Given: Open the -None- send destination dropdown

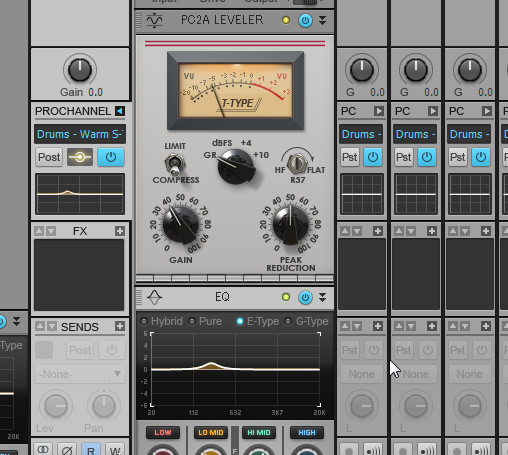Looking at the screenshot, I should coord(80,374).
